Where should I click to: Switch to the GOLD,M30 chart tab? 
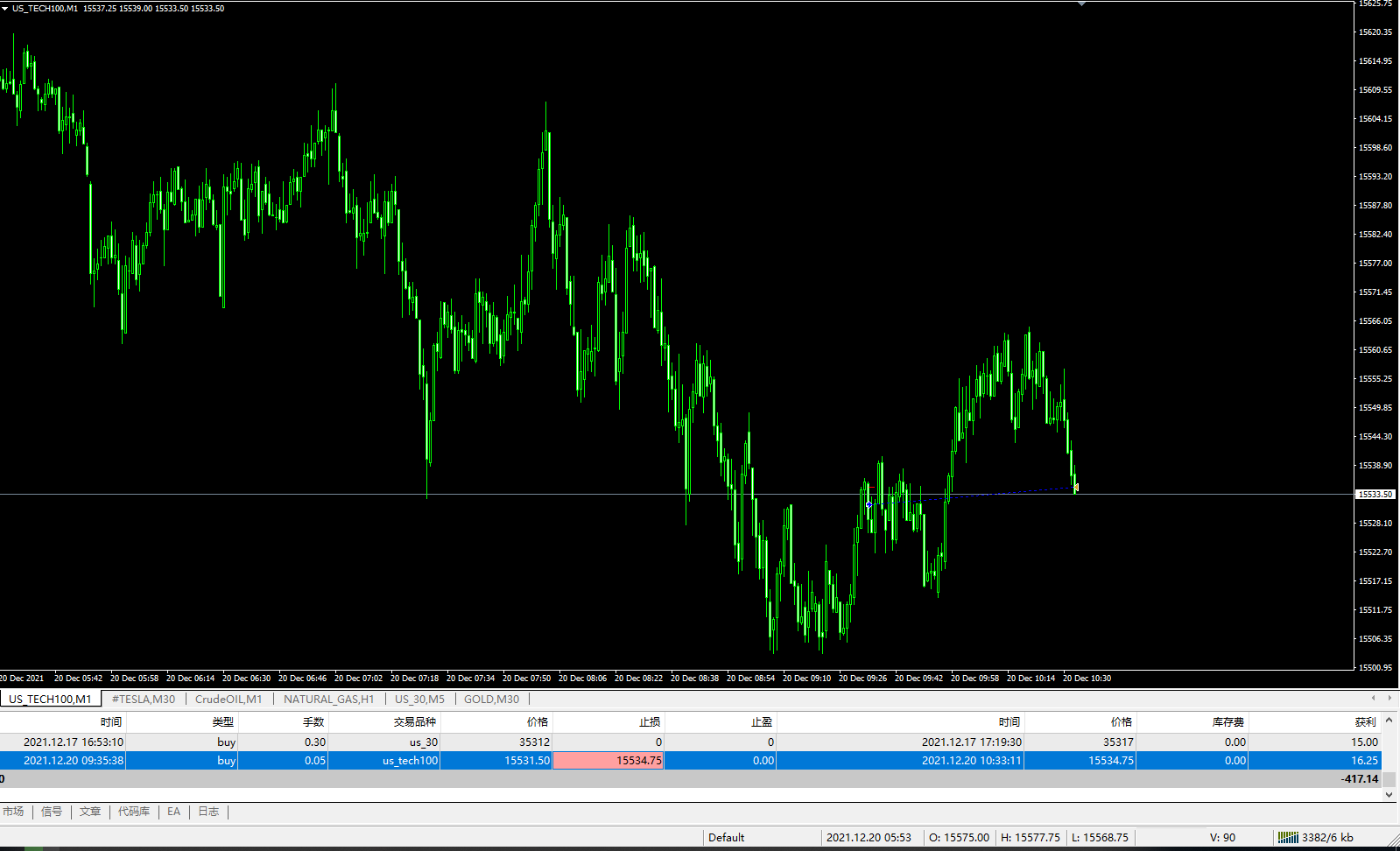pyautogui.click(x=491, y=699)
